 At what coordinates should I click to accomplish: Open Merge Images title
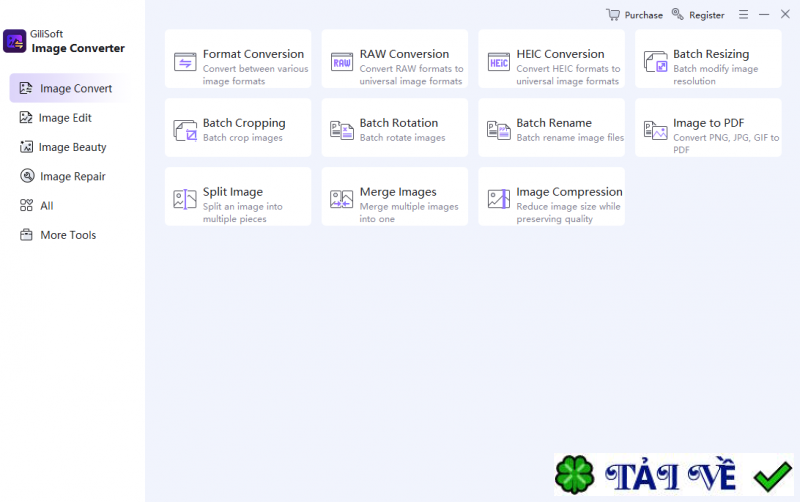click(x=398, y=192)
